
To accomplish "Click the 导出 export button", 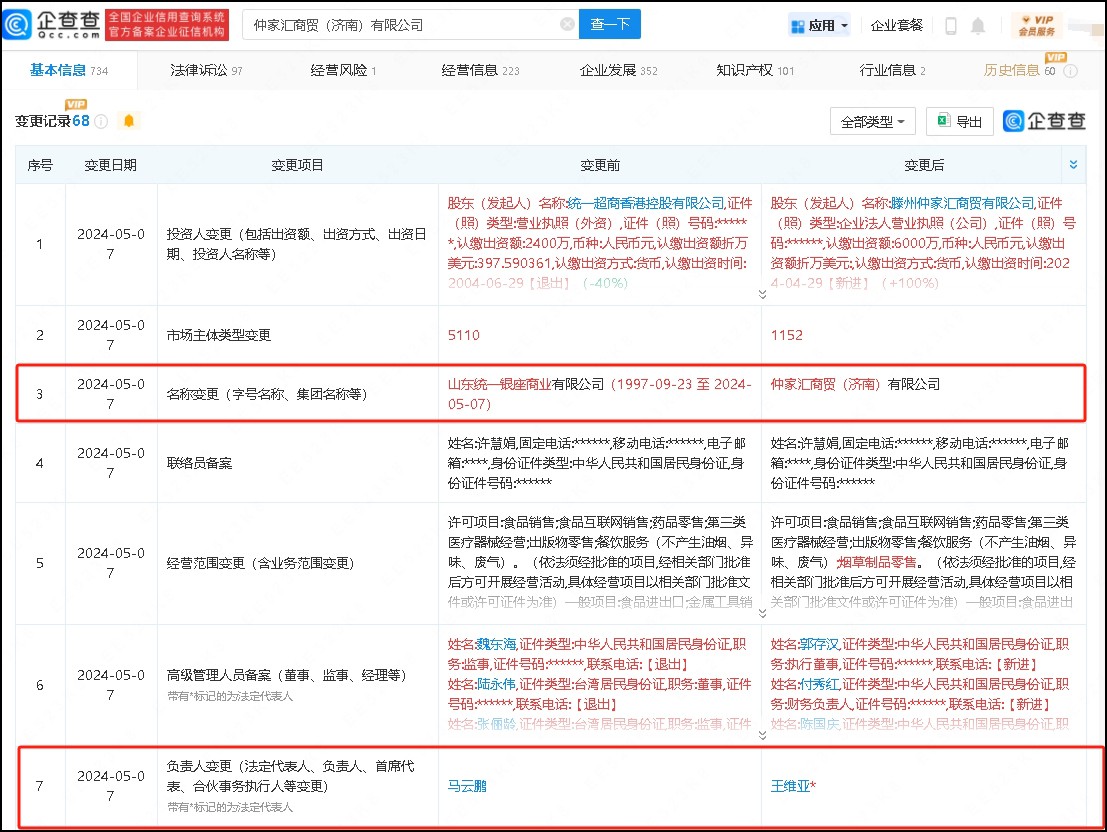I will coord(959,122).
